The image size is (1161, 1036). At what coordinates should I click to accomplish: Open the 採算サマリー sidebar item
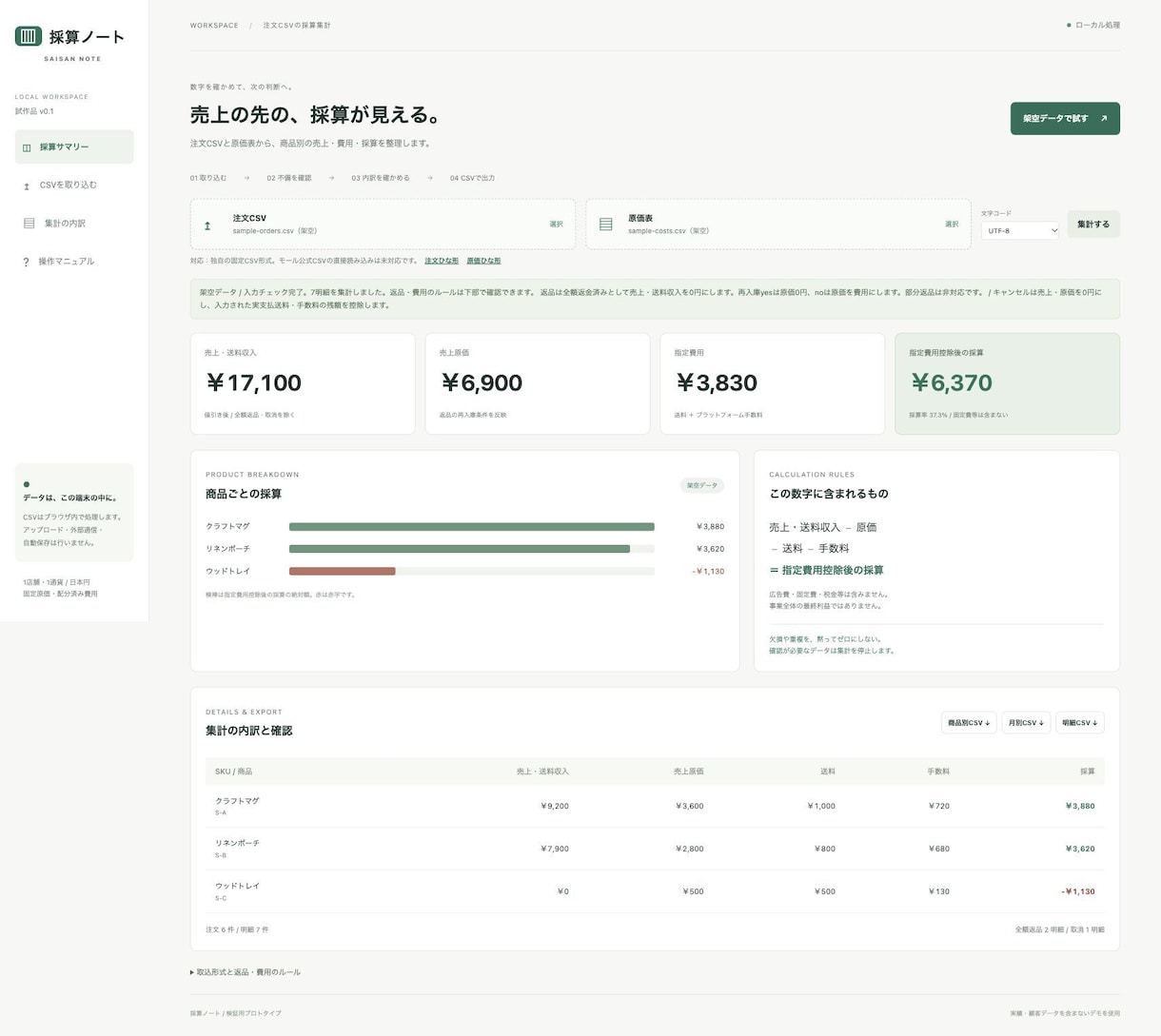74,147
